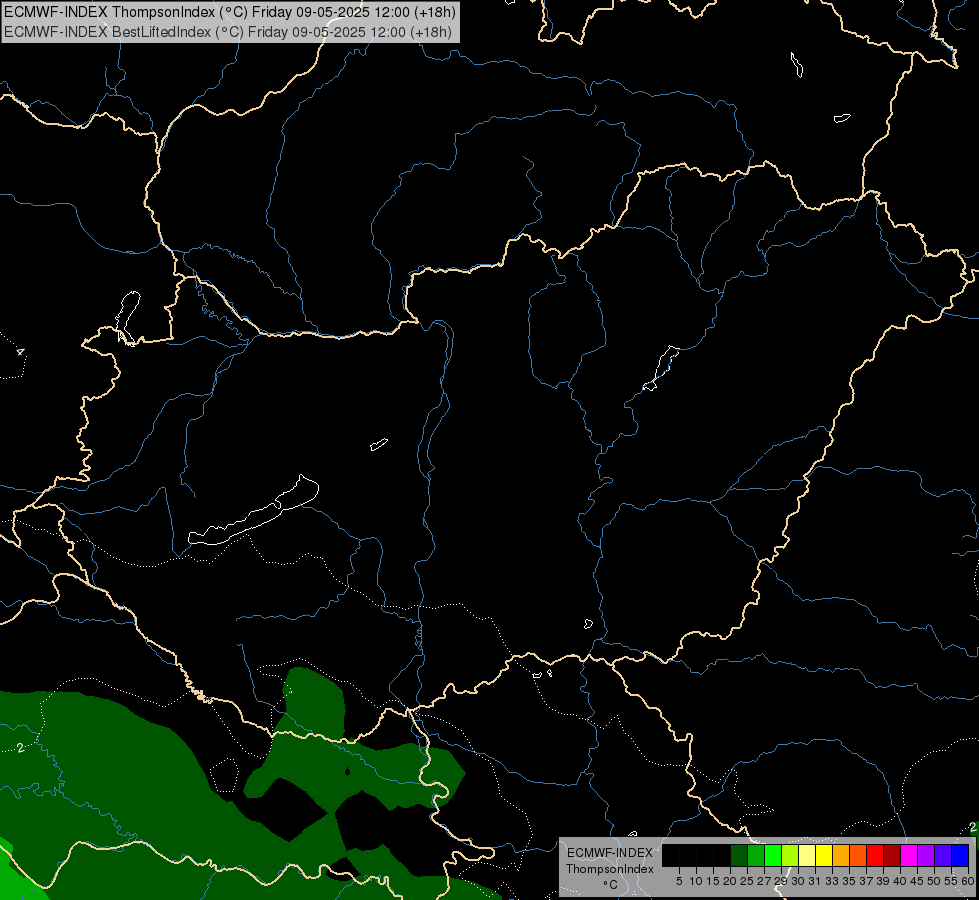Viewport: 979px width, 900px height.
Task: Click the violet 50–55 legend swatch
Action: click(x=943, y=855)
